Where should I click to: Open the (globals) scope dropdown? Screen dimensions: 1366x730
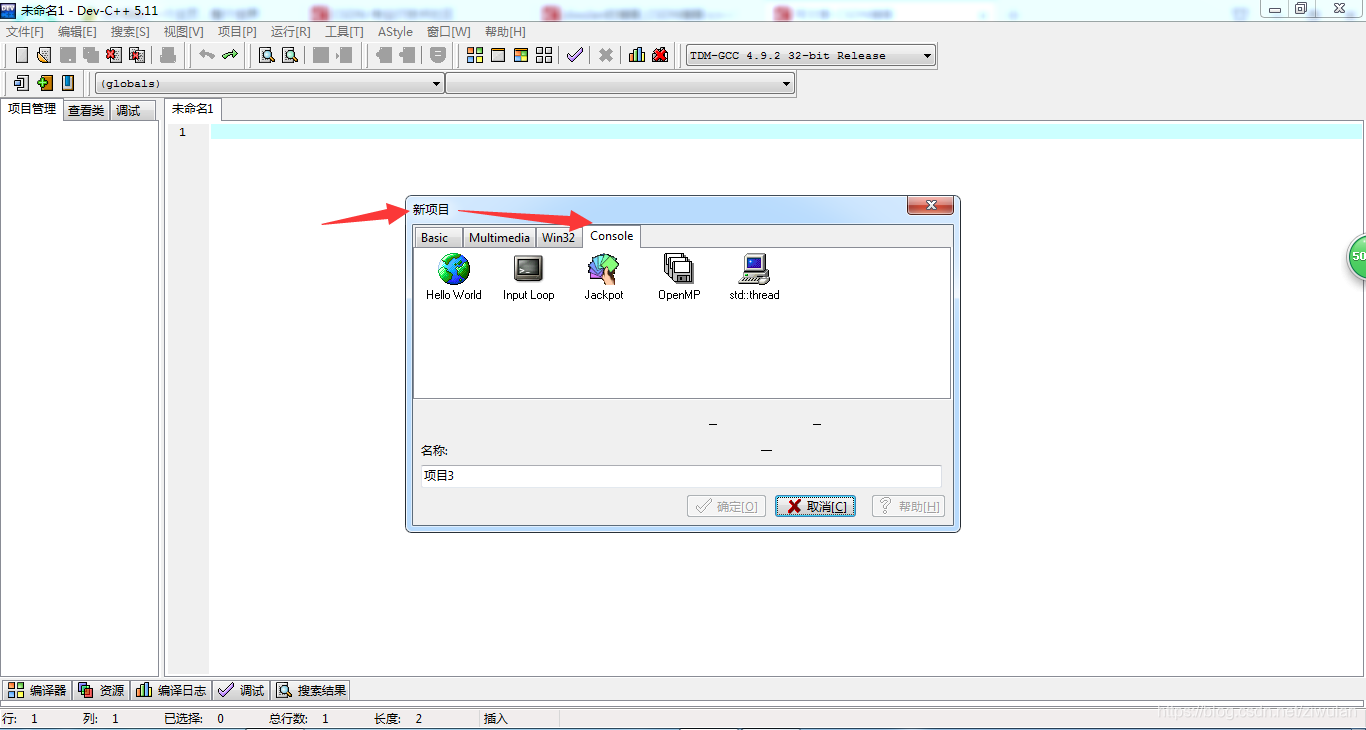point(270,84)
